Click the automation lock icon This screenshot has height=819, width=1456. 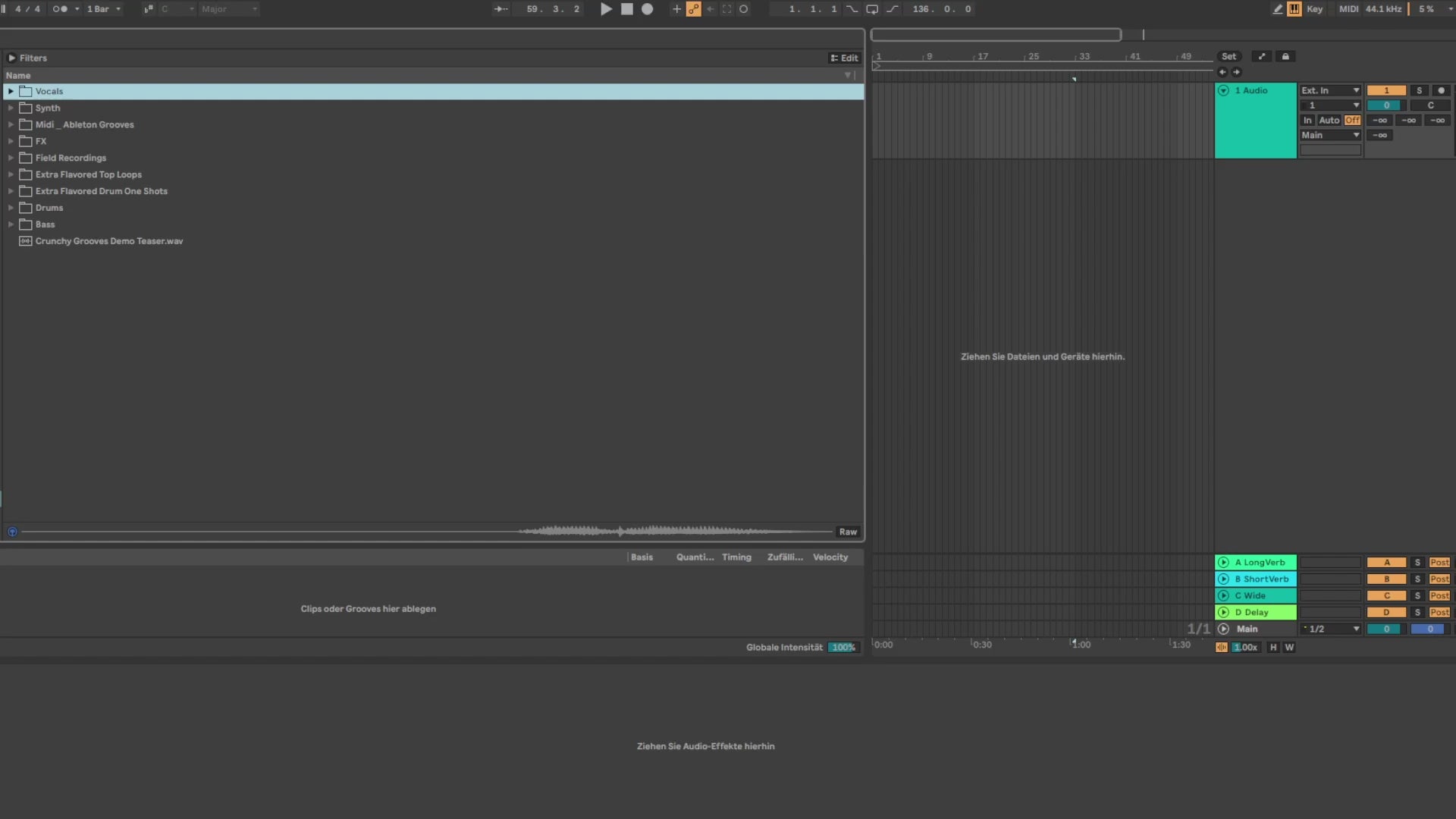1285,57
